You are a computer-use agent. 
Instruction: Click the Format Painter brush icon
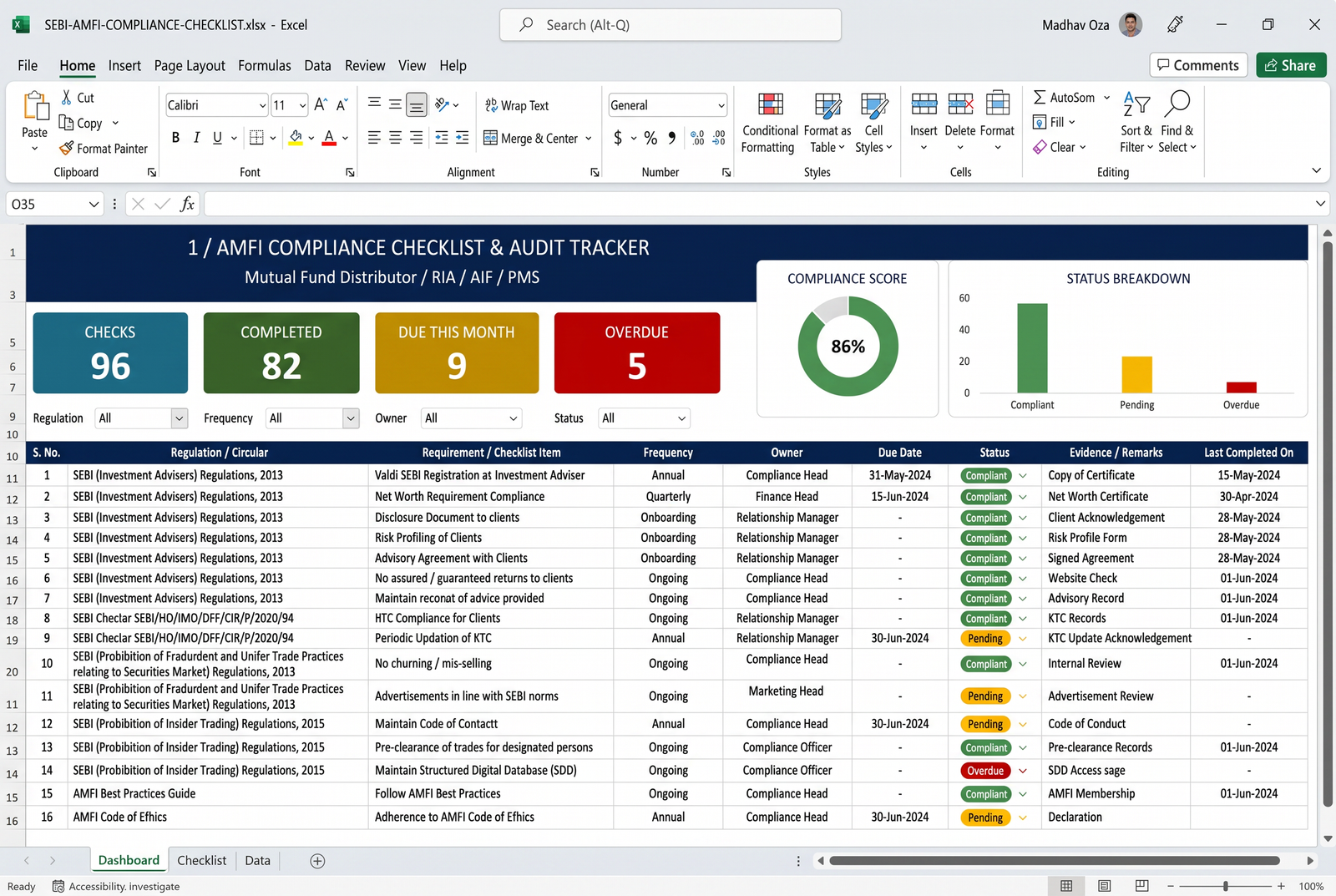click(x=67, y=148)
